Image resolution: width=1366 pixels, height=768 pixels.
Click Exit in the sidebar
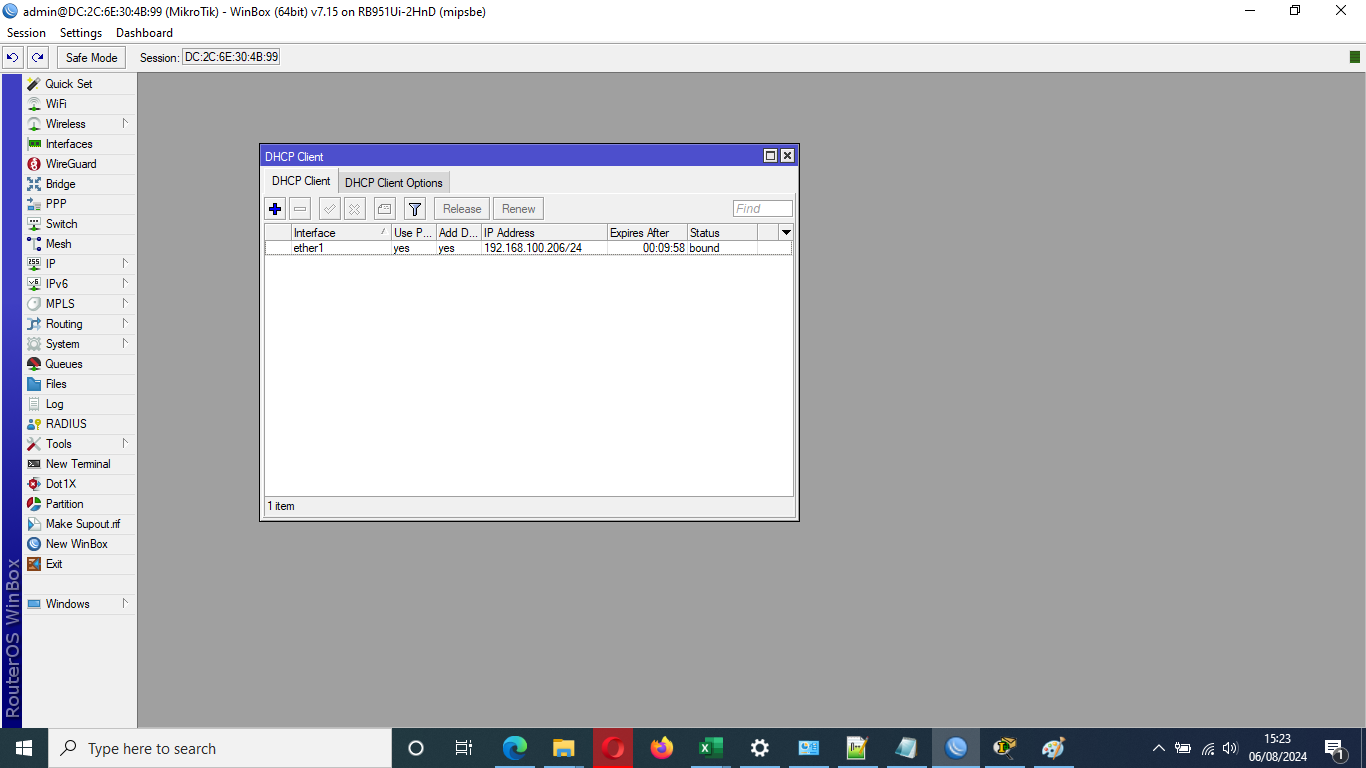(x=80, y=564)
